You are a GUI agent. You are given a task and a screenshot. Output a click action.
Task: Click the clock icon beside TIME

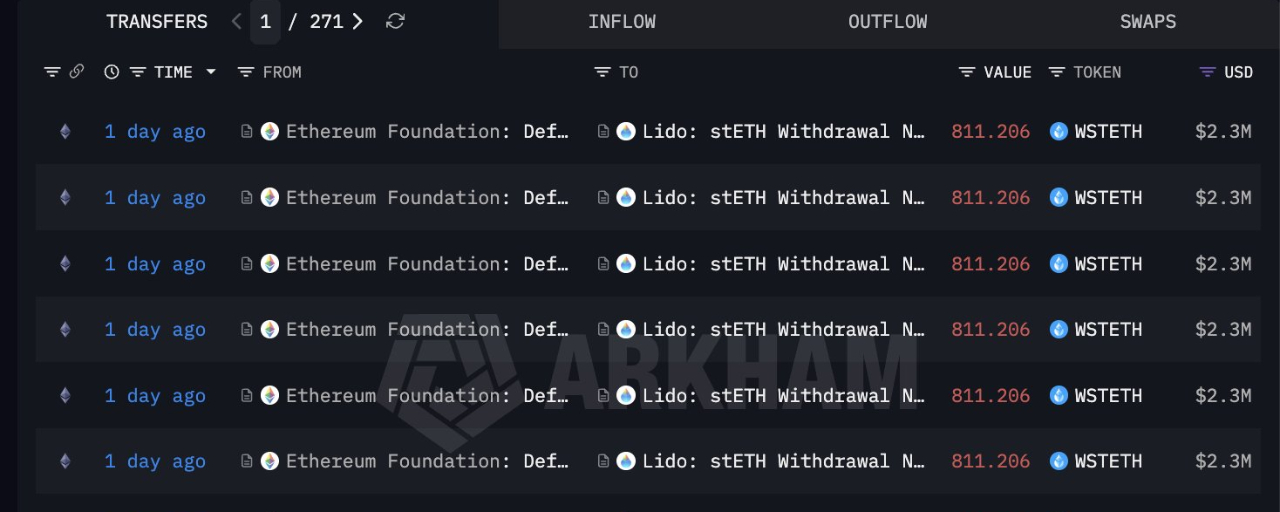(111, 72)
